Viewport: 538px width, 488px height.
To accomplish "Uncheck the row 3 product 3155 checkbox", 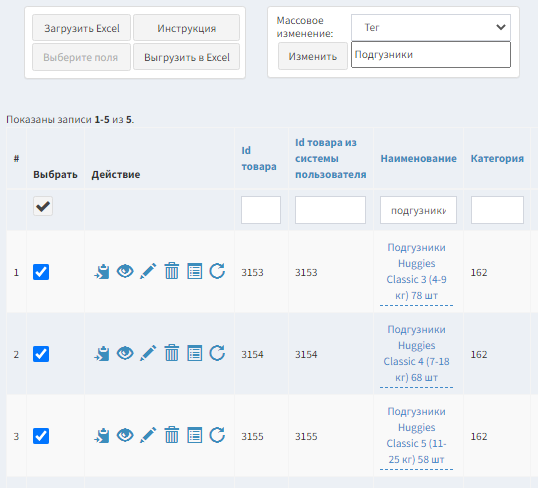I will (41, 436).
